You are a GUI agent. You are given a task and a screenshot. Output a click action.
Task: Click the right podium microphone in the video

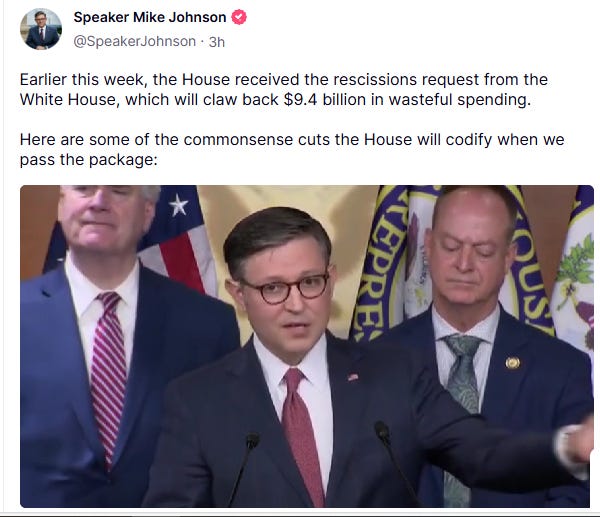(x=395, y=459)
